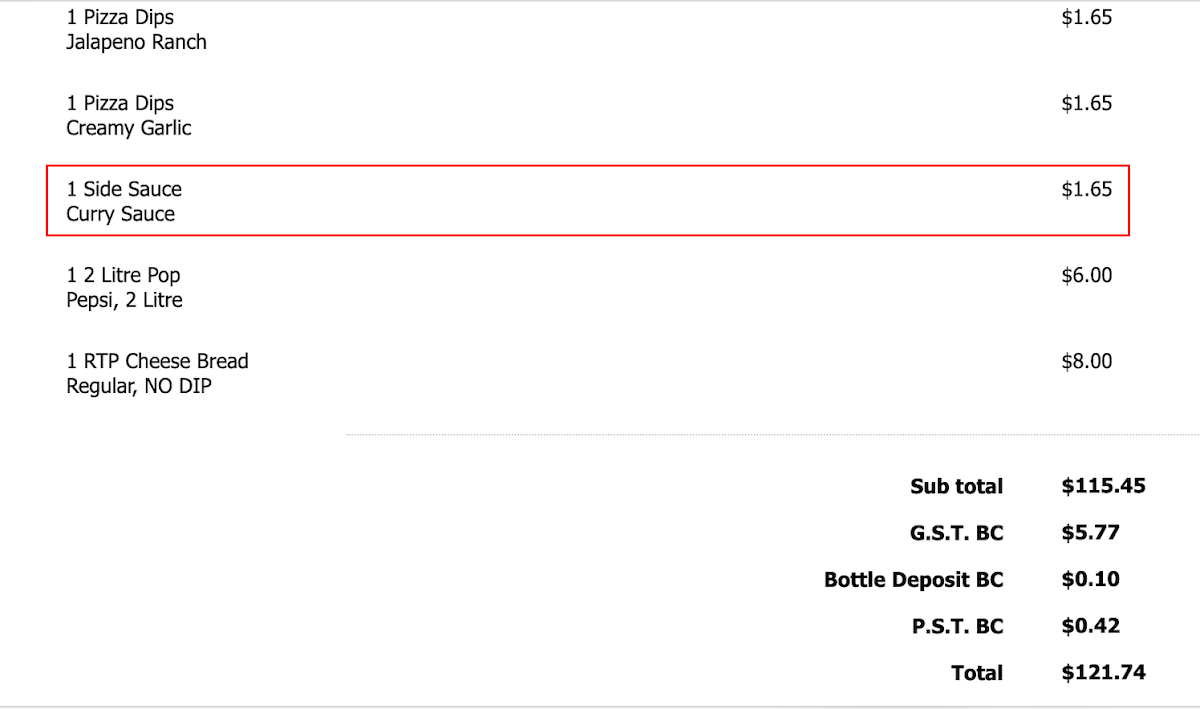Screen dimensions: 1200x709
Task: Click the 1 Side Sauce item name
Action: point(124,189)
